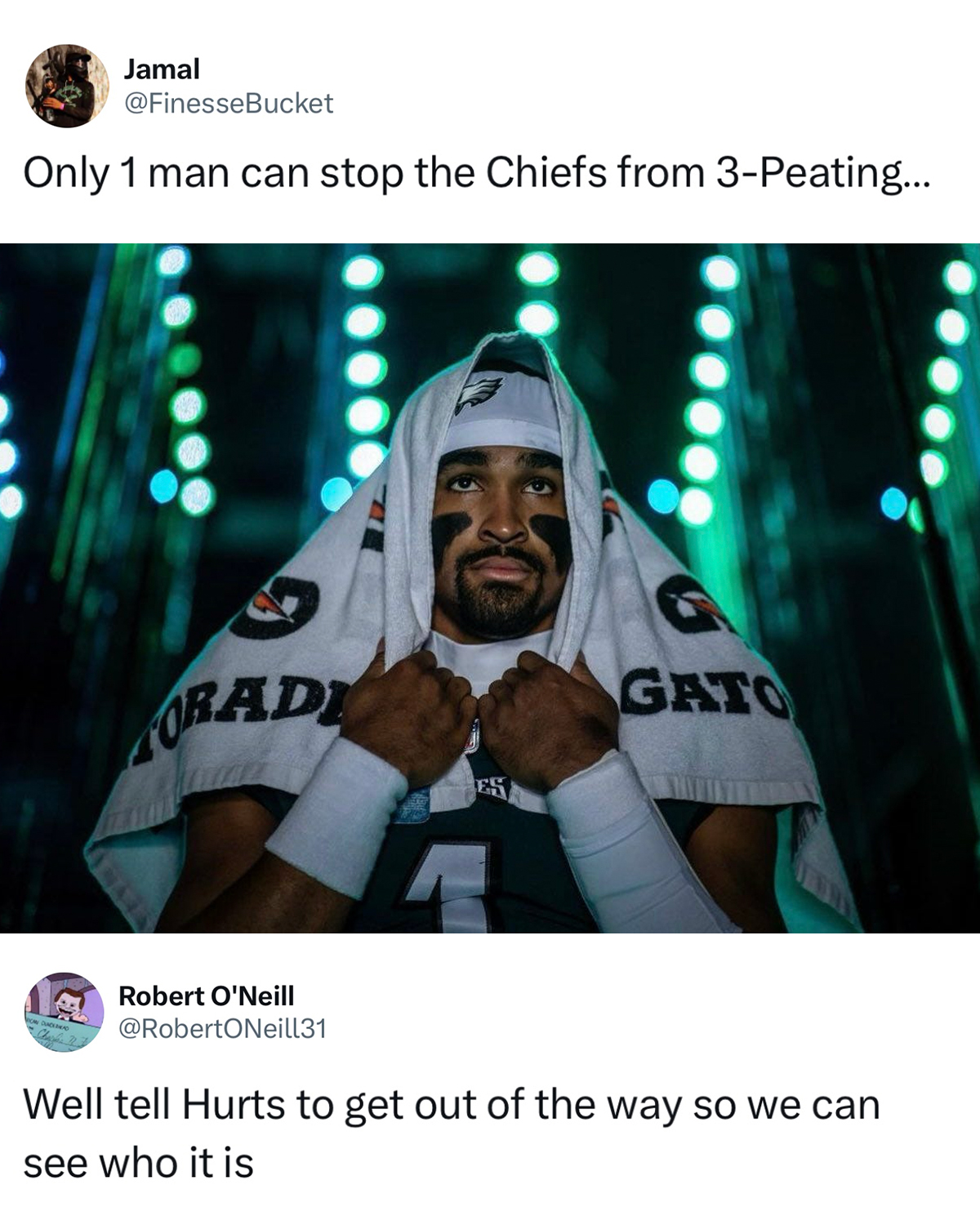Open the @RobertONeill31 handle link

click(x=223, y=1028)
